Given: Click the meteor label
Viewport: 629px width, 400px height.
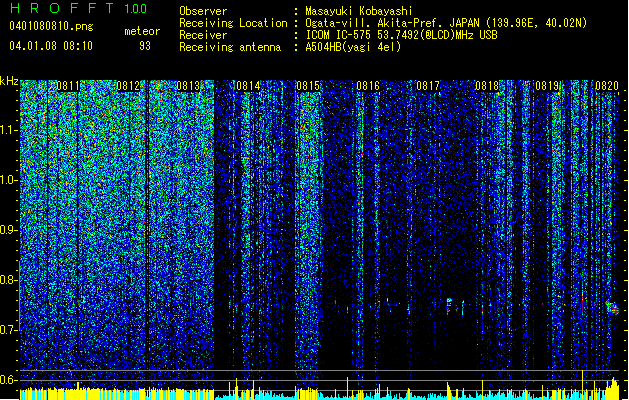Looking at the screenshot, I should [x=142, y=31].
